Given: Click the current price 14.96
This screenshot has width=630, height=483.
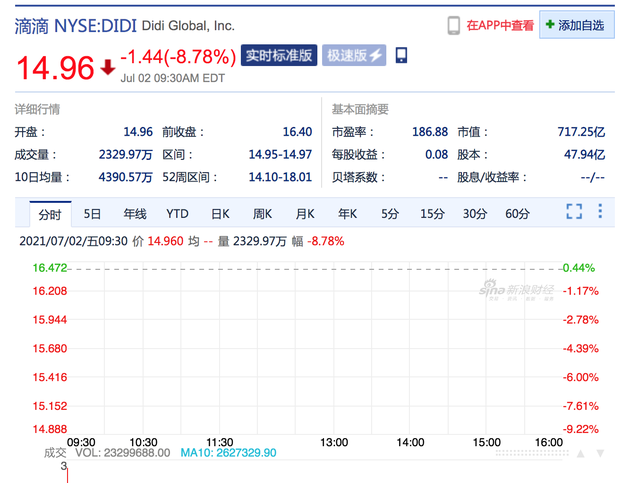Looking at the screenshot, I should pos(55,68).
